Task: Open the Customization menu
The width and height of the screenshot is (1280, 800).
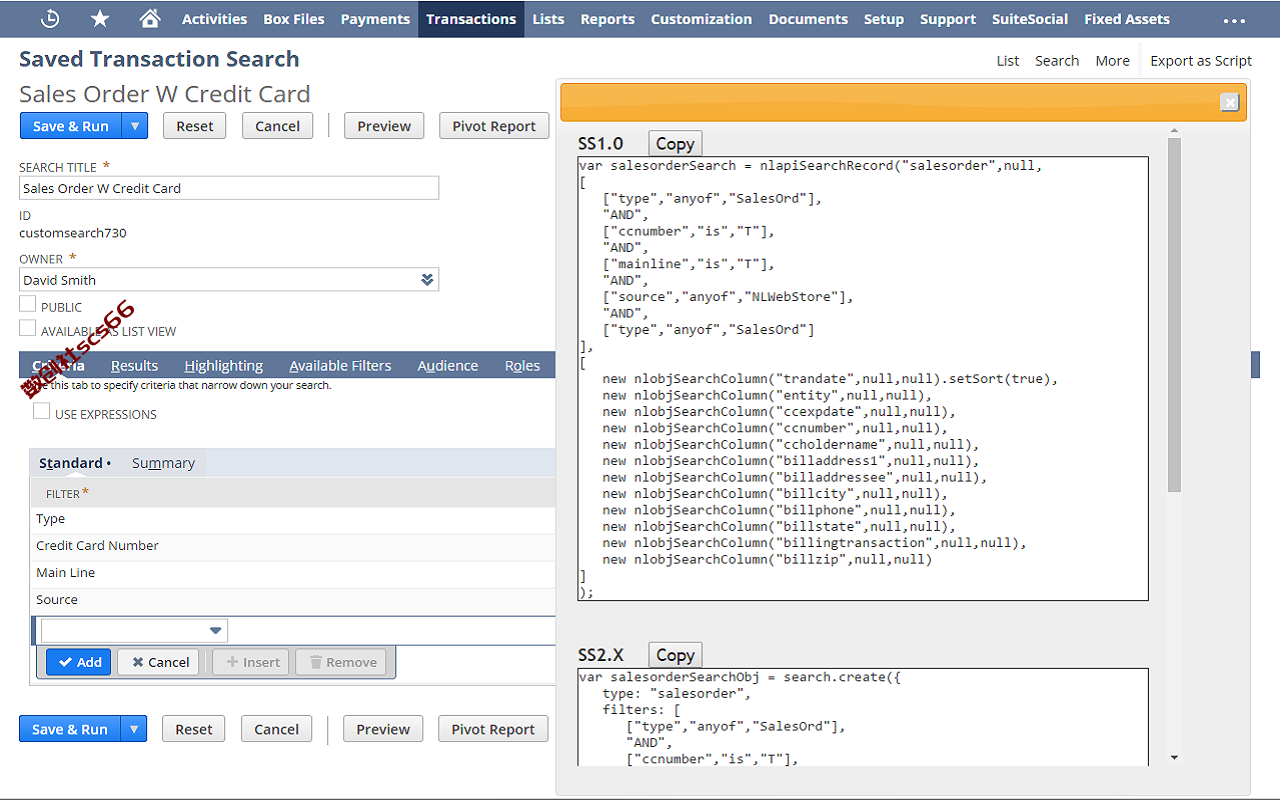Action: (701, 19)
